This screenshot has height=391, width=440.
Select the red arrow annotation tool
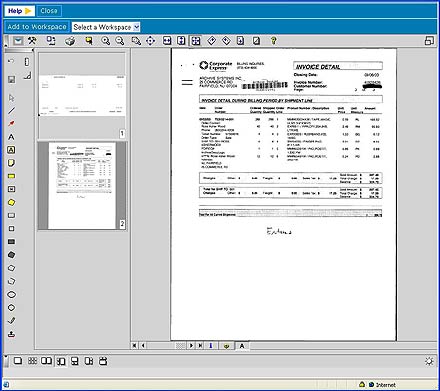click(x=11, y=124)
